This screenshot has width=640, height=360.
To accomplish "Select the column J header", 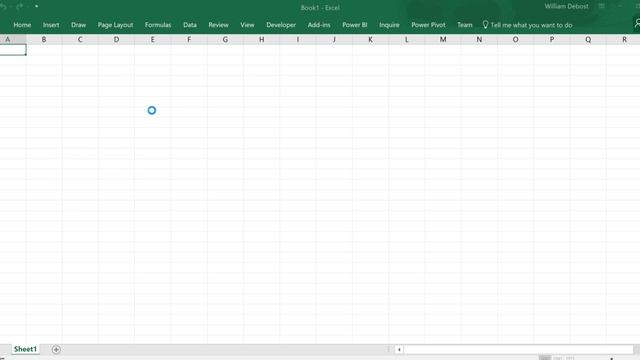I will [334, 40].
